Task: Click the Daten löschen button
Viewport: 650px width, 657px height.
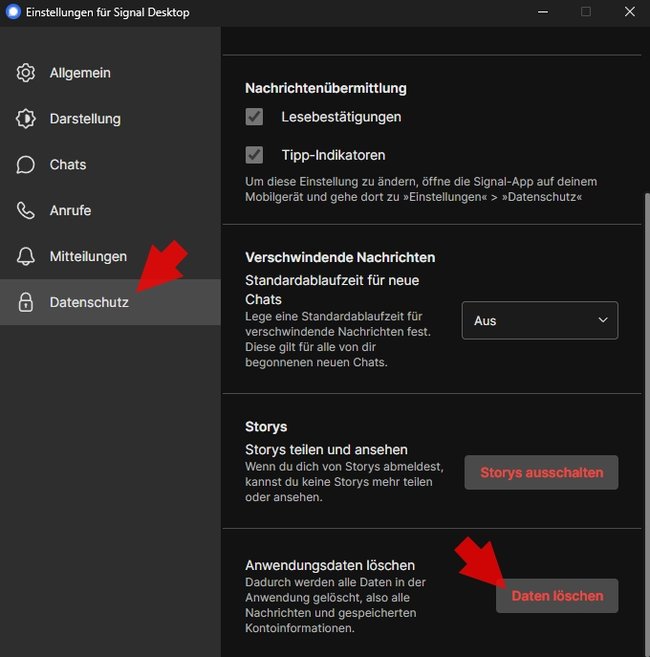Action: click(x=557, y=596)
